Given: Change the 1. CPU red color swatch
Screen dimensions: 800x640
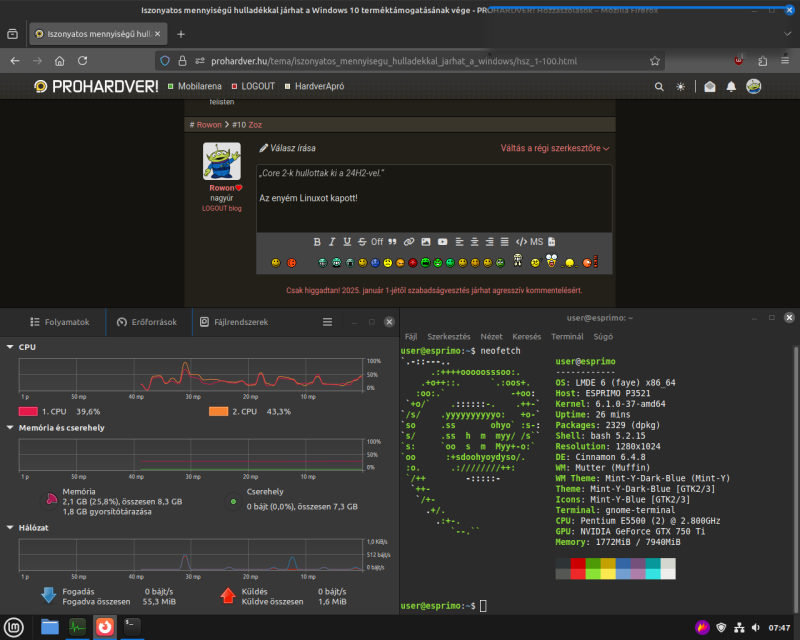Looking at the screenshot, I should pos(28,411).
